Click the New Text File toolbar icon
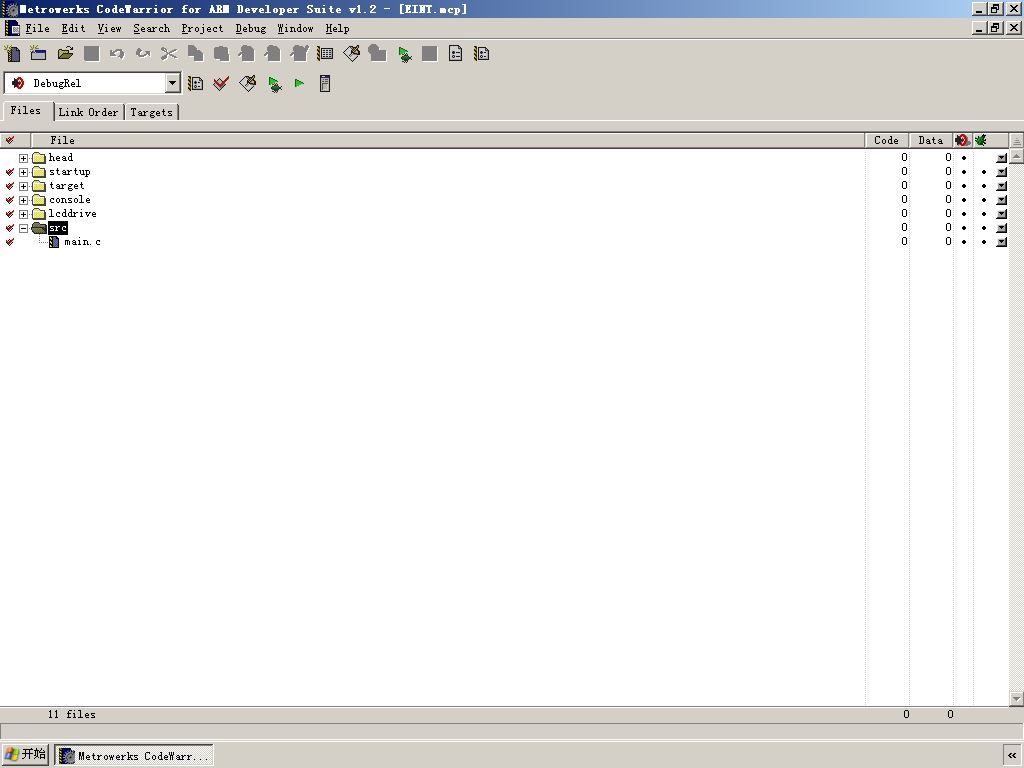Image resolution: width=1024 pixels, height=768 pixels. [12, 53]
